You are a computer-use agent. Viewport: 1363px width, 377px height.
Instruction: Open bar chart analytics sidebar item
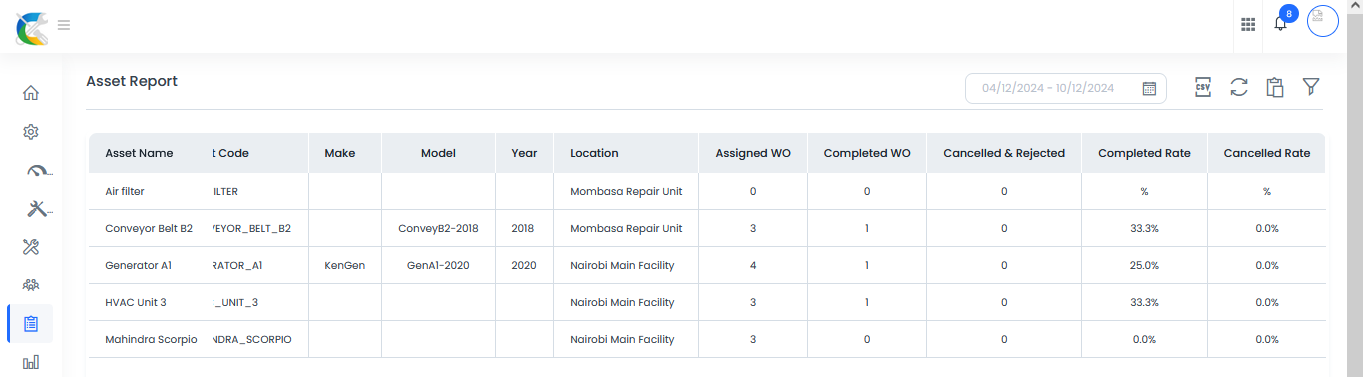tap(31, 362)
